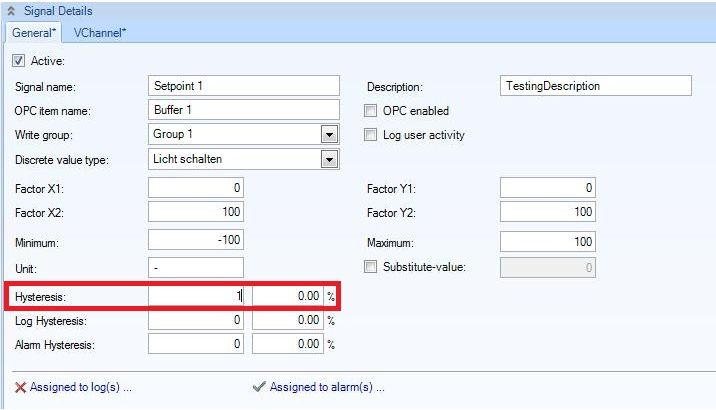Image resolution: width=716 pixels, height=410 pixels.
Task: Open the Write group dropdown arrow
Action: tap(329, 135)
